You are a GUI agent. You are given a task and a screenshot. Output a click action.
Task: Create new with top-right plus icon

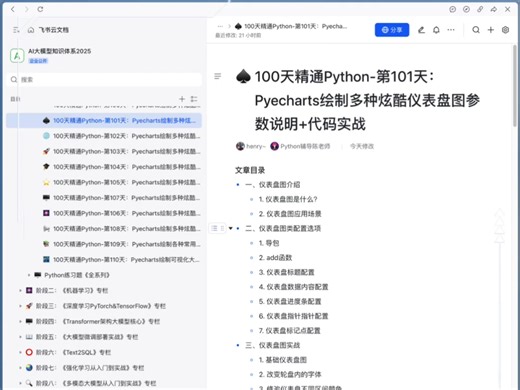491,30
